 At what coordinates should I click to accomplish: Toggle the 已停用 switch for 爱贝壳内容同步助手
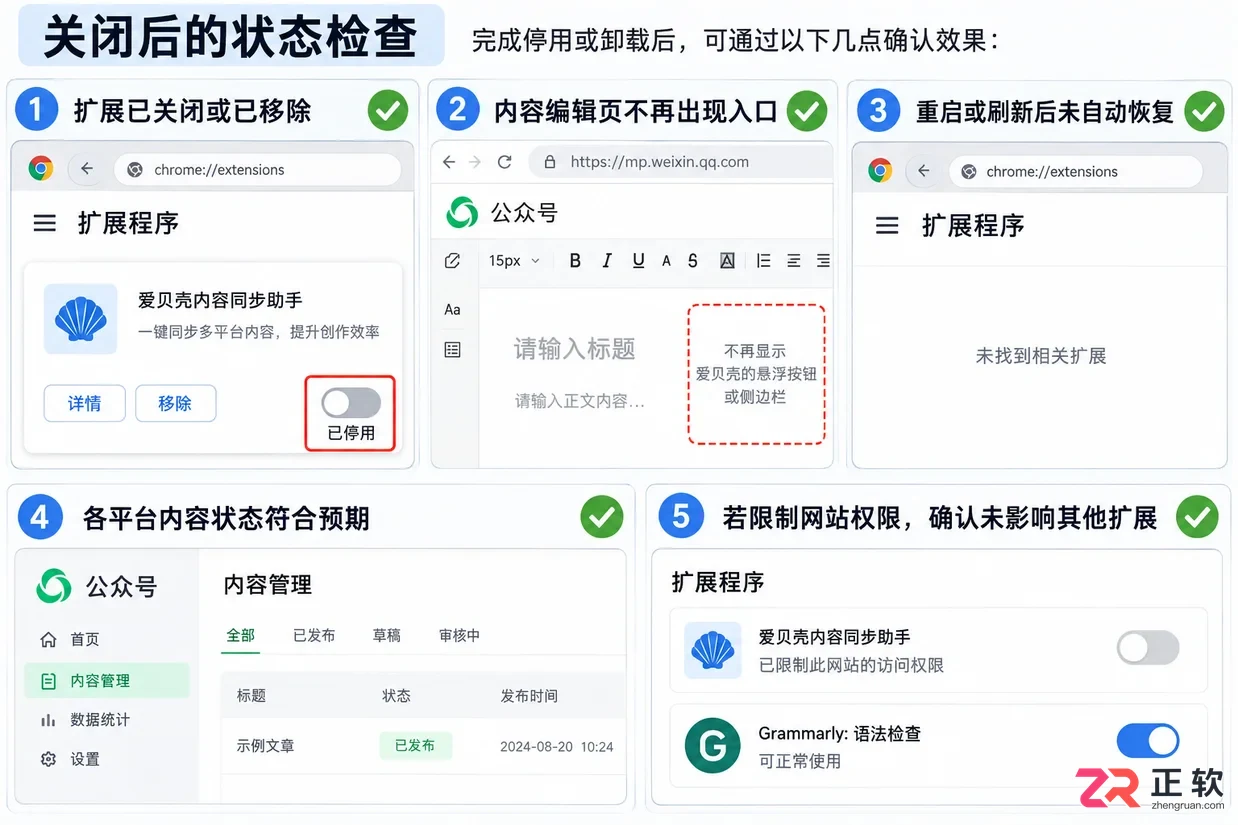pyautogui.click(x=351, y=403)
